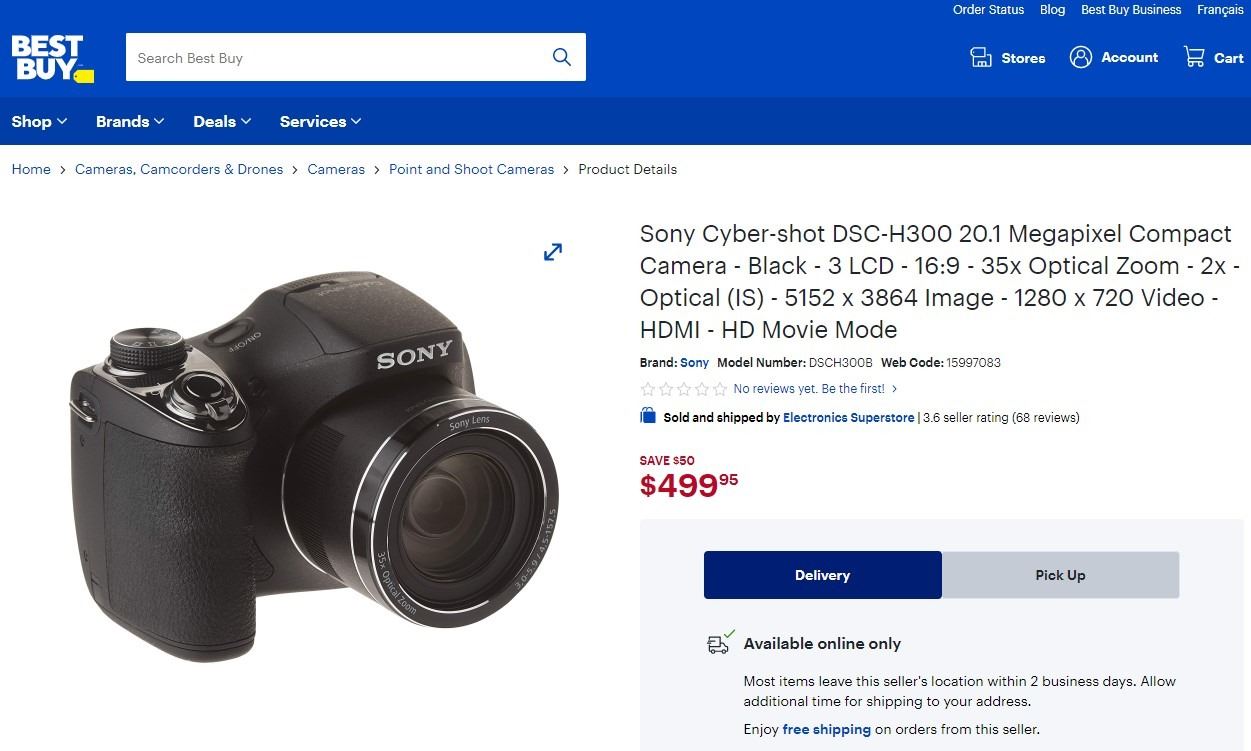This screenshot has width=1251, height=751.
Task: Click the Best Buy logo
Action: click(52, 58)
